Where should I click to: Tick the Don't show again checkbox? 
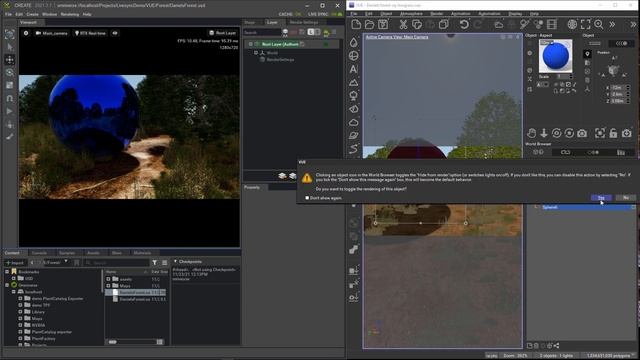pos(307,198)
